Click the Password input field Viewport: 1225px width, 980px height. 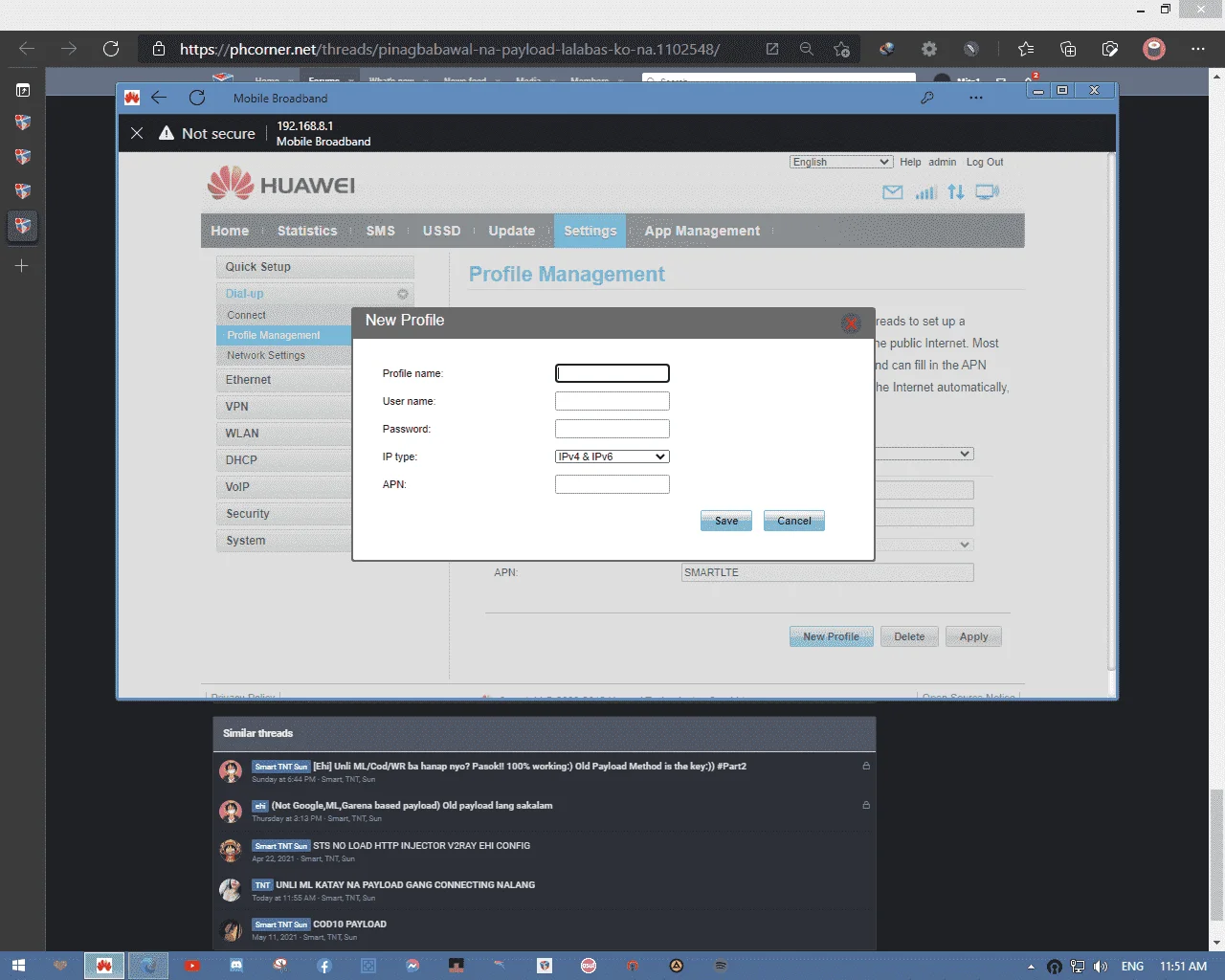pos(612,429)
